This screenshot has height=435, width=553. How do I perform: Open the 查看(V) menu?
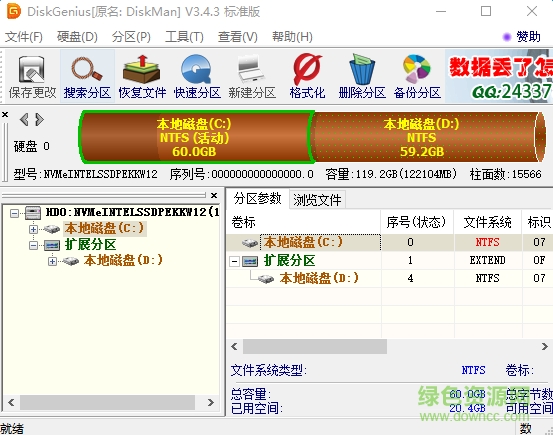238,37
